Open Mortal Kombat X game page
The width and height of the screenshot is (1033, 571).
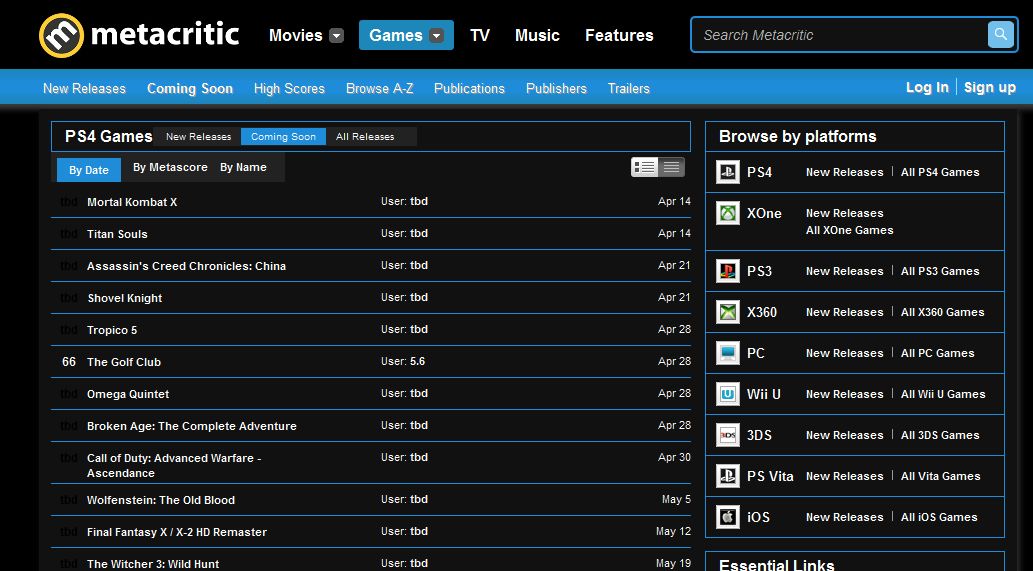pyautogui.click(x=132, y=202)
